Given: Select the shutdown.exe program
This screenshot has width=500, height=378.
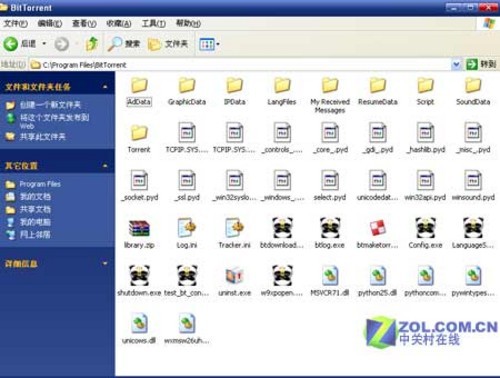Looking at the screenshot, I should [x=139, y=281].
